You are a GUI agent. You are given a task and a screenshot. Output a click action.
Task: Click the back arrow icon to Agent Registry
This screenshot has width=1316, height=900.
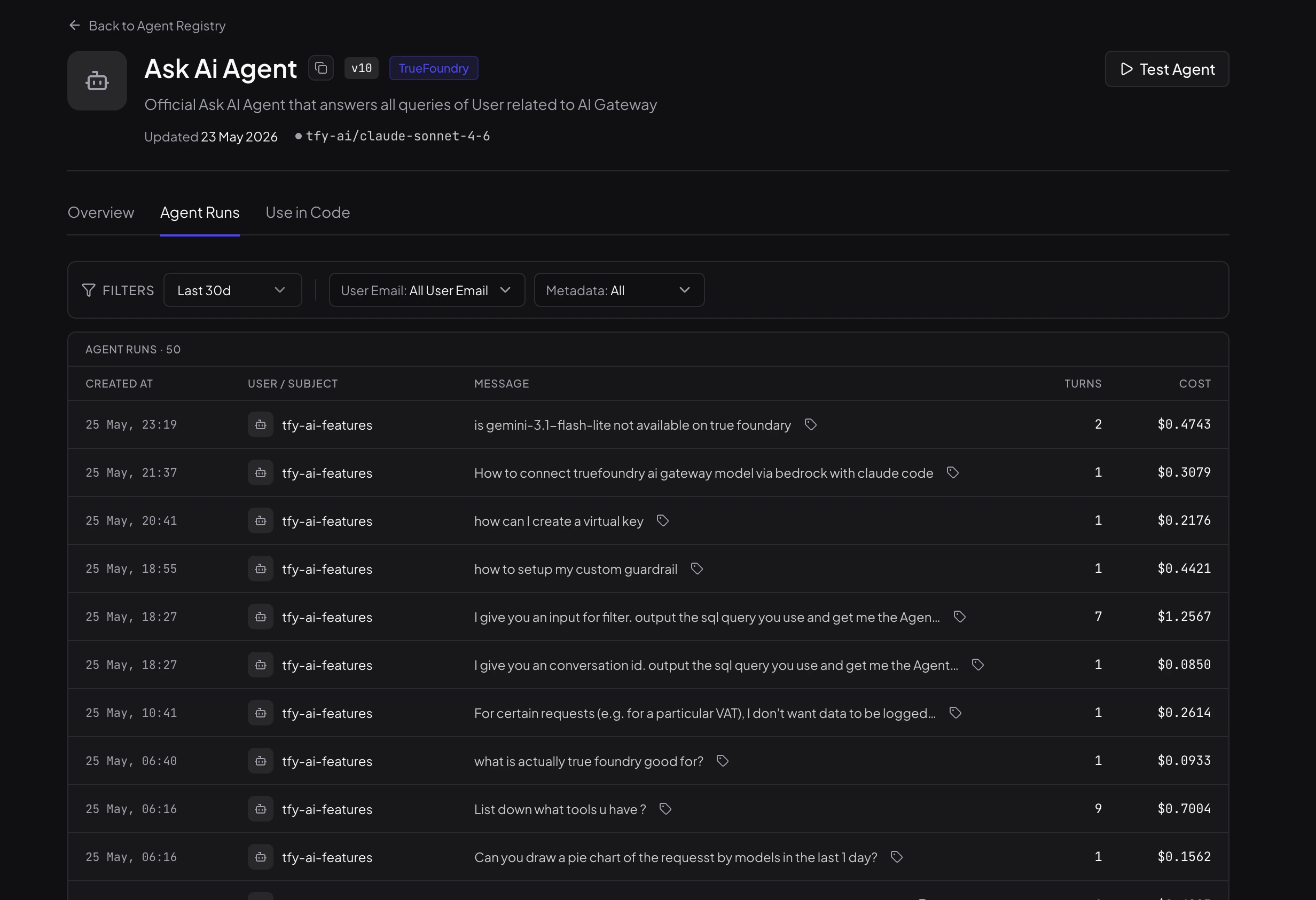pos(74,26)
